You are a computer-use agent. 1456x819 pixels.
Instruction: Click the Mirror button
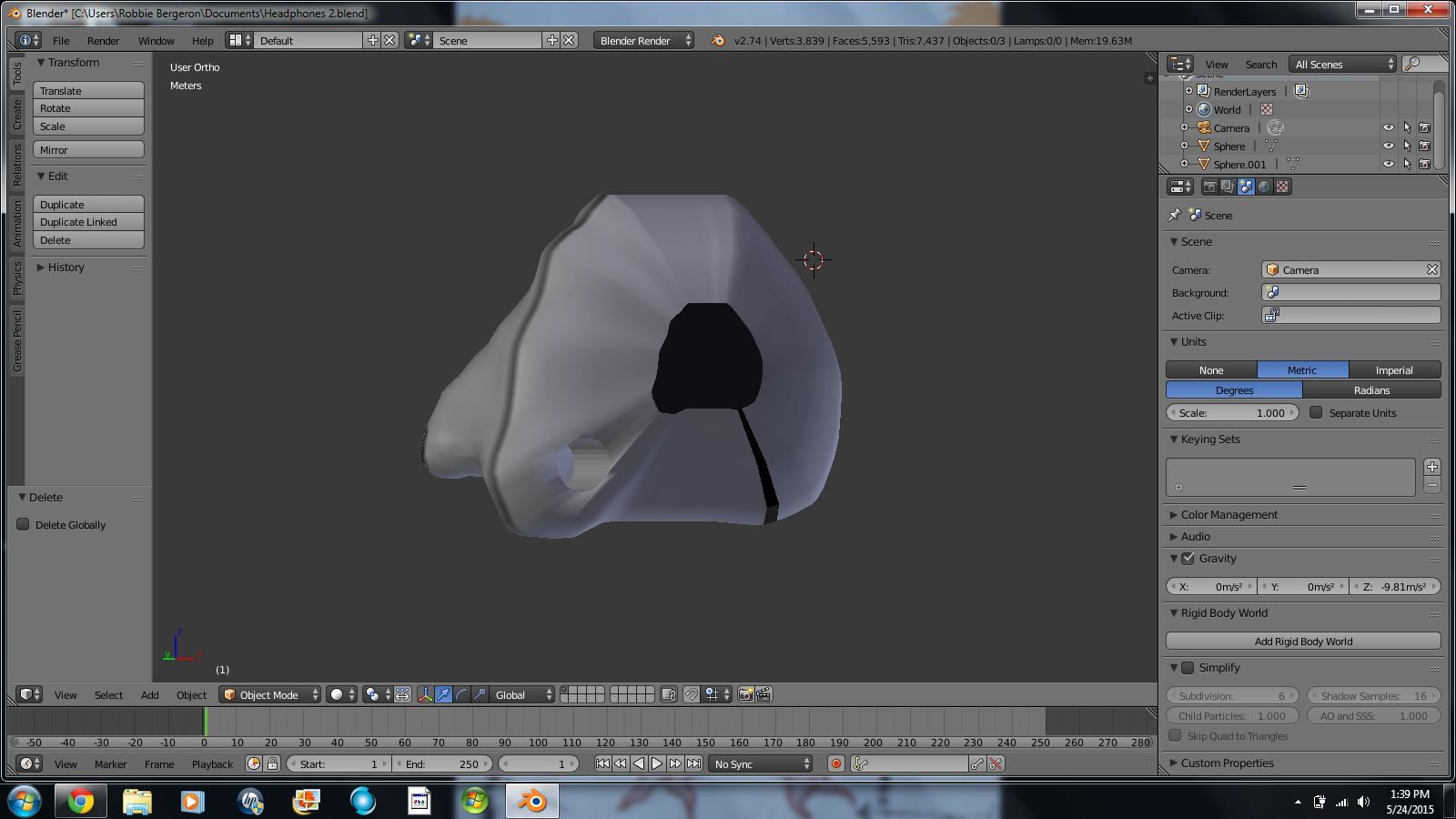(88, 149)
